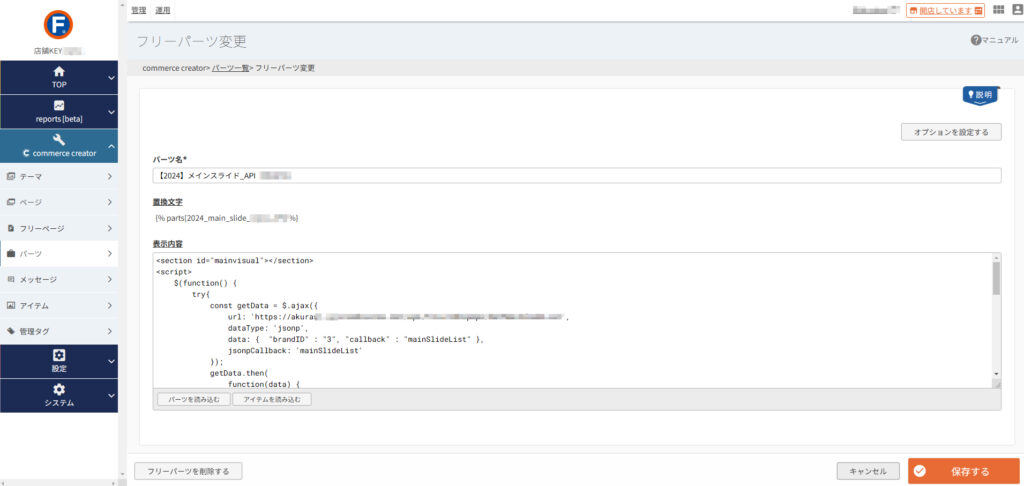This screenshot has width=1024, height=486.
Task: Select the テーマ sidebar item
Action: [x=59, y=176]
